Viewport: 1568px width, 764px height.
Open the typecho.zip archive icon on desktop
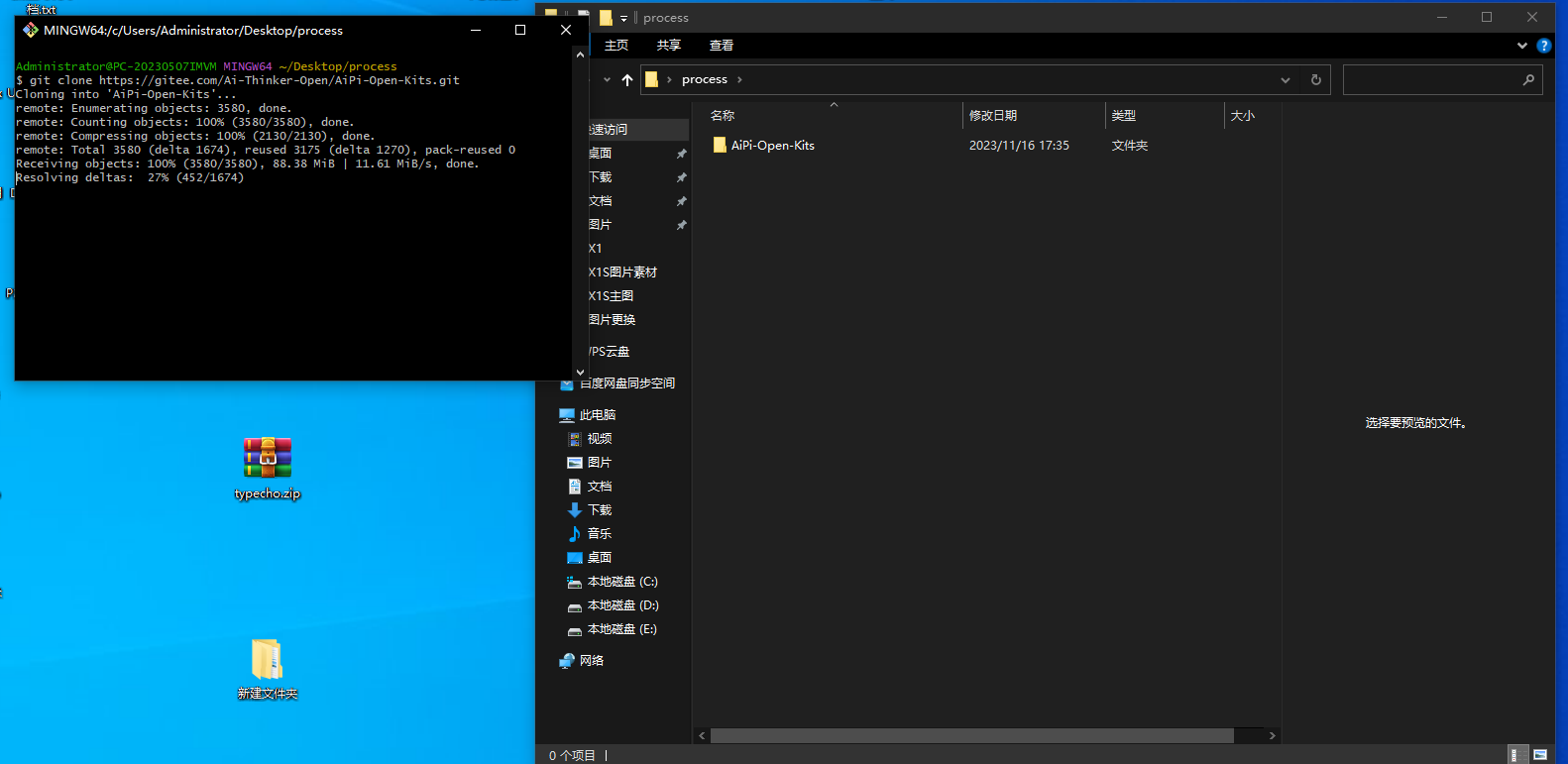point(268,458)
